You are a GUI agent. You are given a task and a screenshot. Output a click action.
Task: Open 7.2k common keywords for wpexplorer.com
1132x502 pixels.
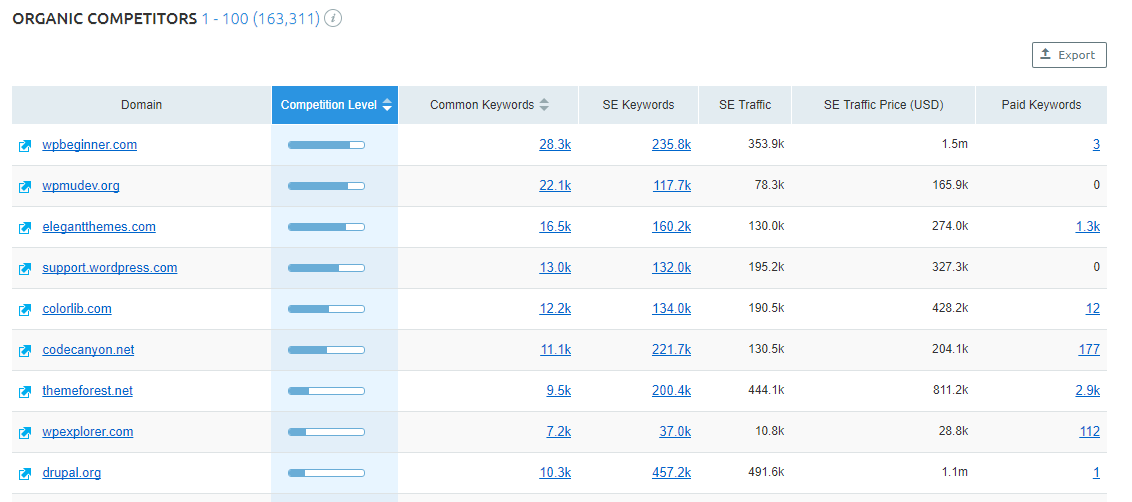pyautogui.click(x=558, y=432)
